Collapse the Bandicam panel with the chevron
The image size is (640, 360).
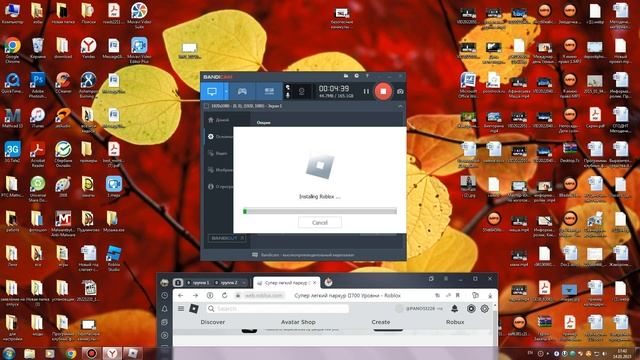point(400,106)
